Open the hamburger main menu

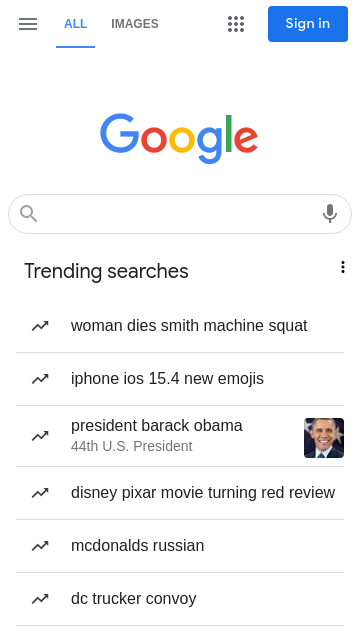28,24
